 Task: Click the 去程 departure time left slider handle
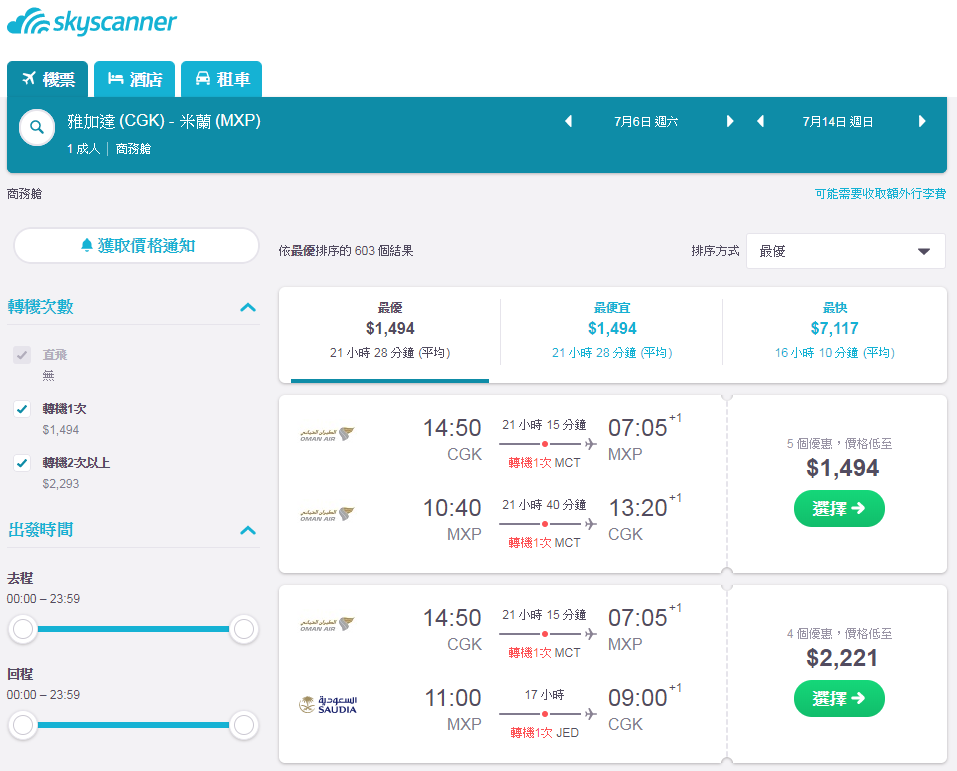[23, 629]
